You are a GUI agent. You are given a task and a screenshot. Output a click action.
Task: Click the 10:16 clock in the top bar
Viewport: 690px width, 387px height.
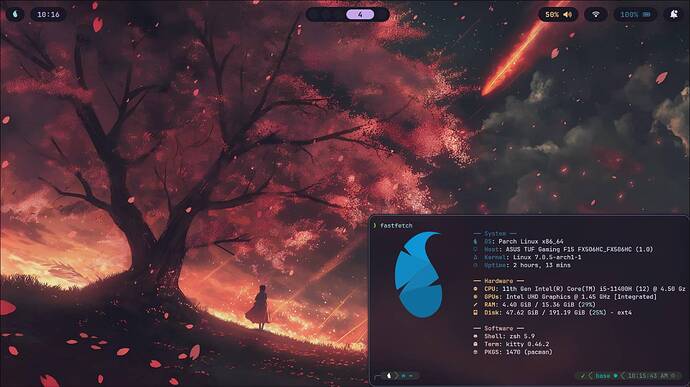pos(48,15)
